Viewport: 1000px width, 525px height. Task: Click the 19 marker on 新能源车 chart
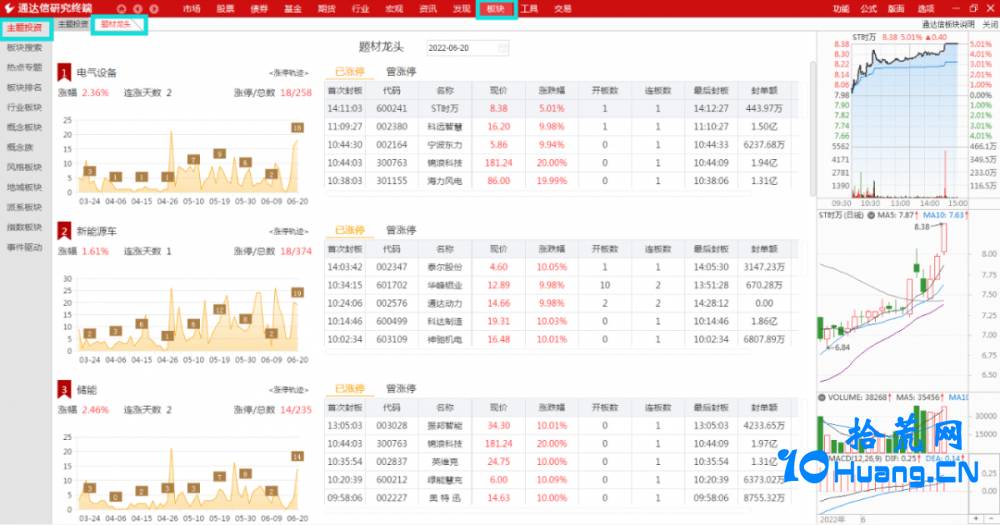click(297, 293)
